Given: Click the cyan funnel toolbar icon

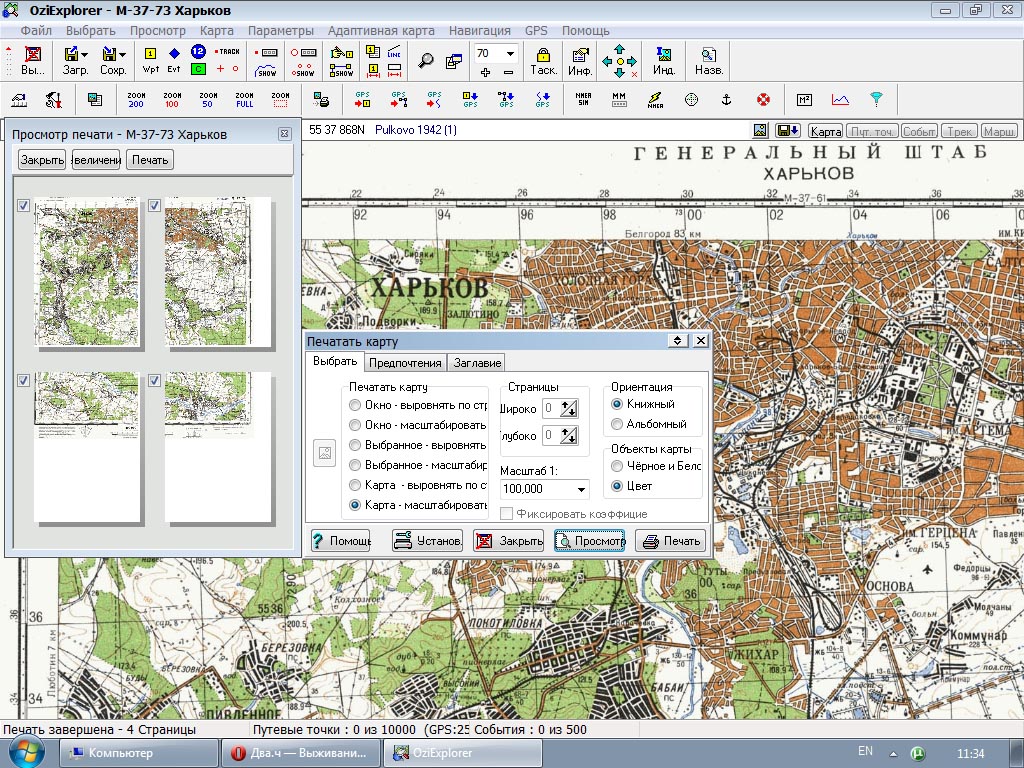Looking at the screenshot, I should click(x=876, y=99).
